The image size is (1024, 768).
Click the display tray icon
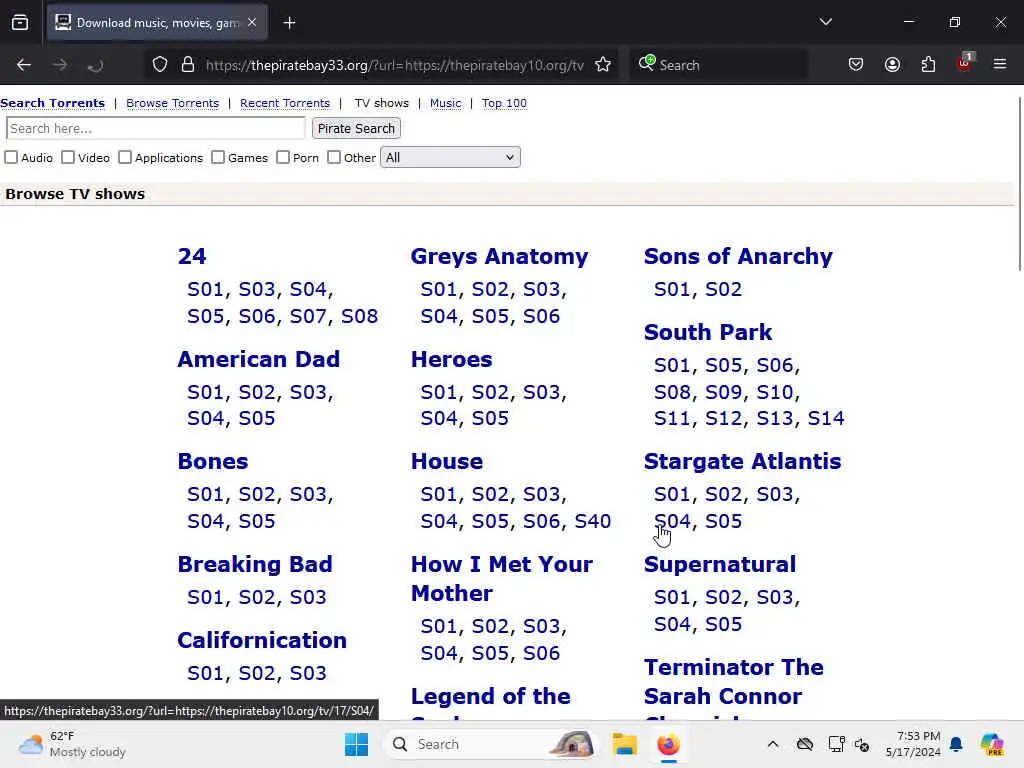(836, 744)
